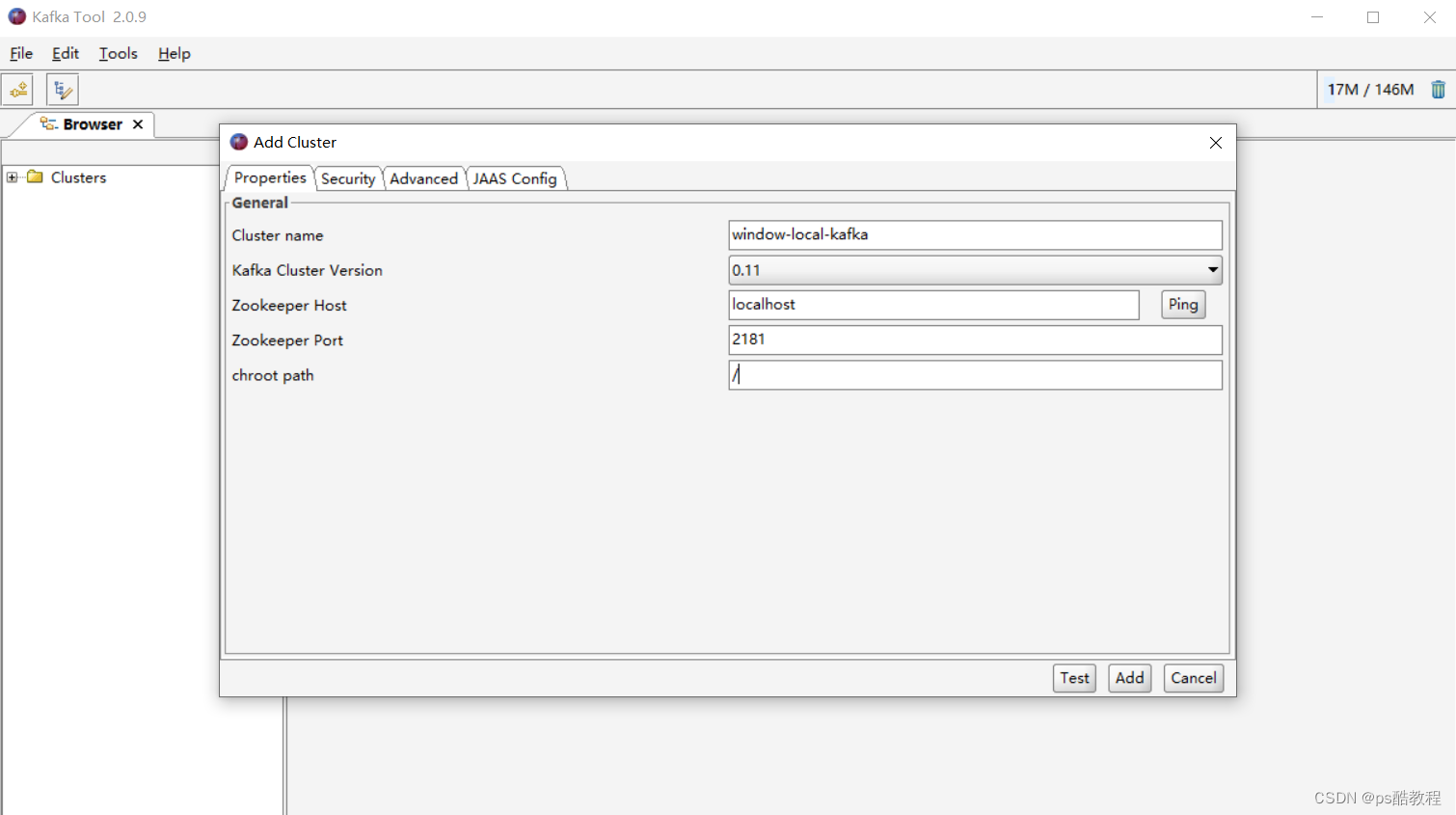Click the chroot path label
The image size is (1456, 815).
tap(273, 375)
